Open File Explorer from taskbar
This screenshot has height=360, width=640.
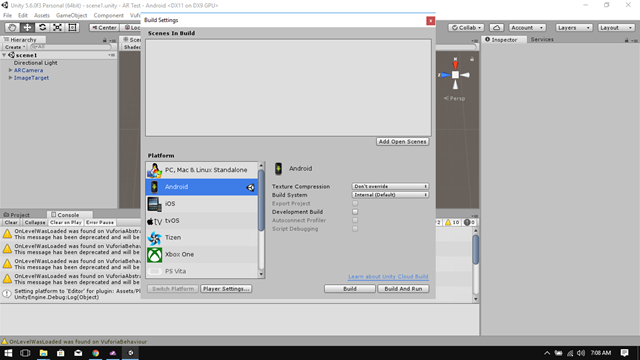43,353
